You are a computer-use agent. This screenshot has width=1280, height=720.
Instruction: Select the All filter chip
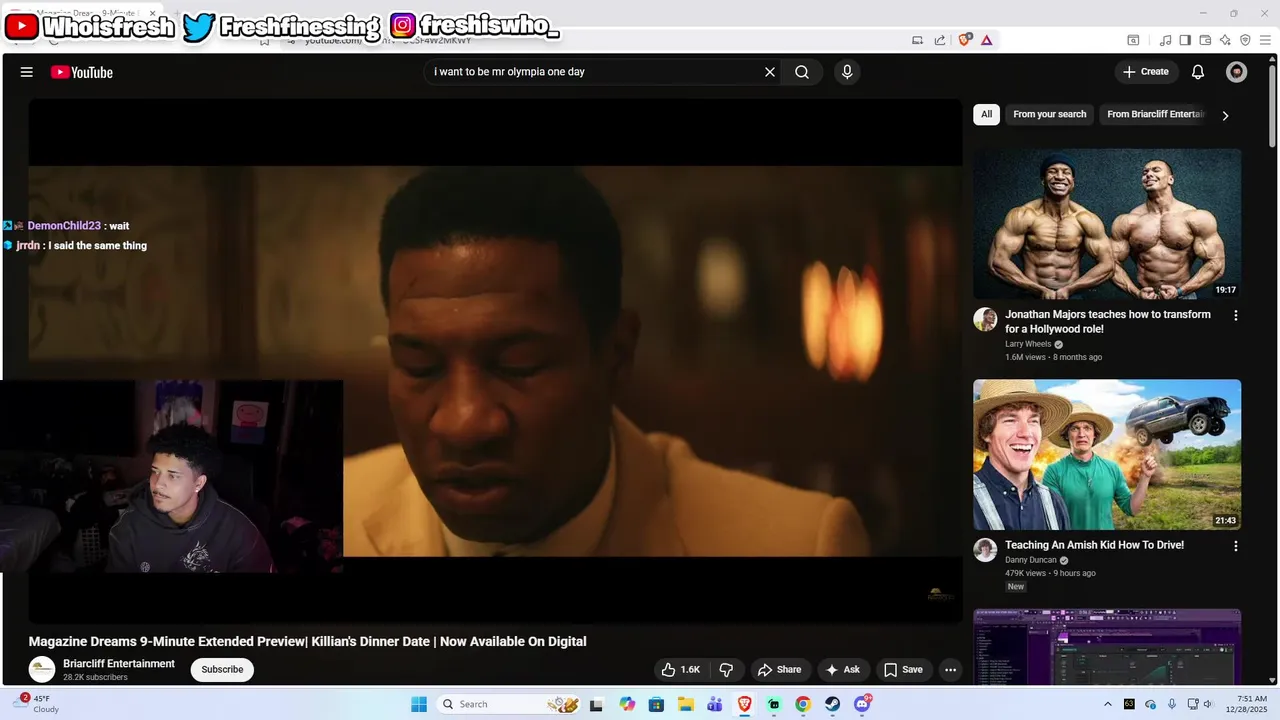coord(986,114)
